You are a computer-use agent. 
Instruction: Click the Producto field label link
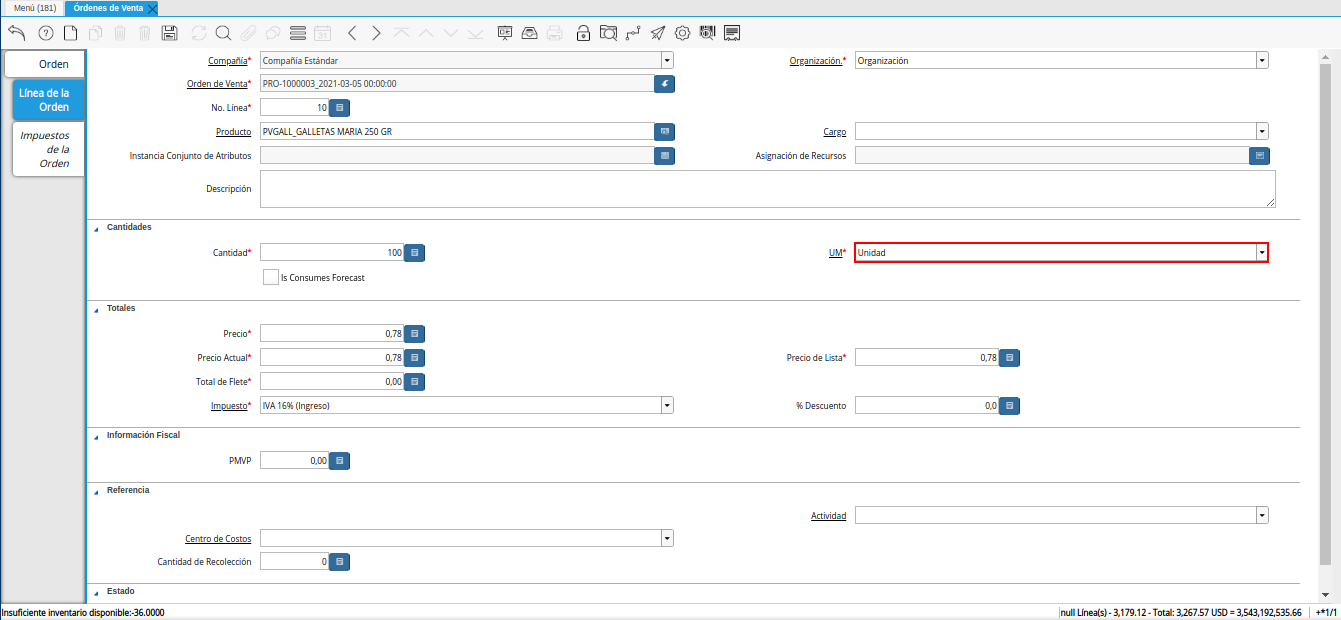pyautogui.click(x=233, y=132)
